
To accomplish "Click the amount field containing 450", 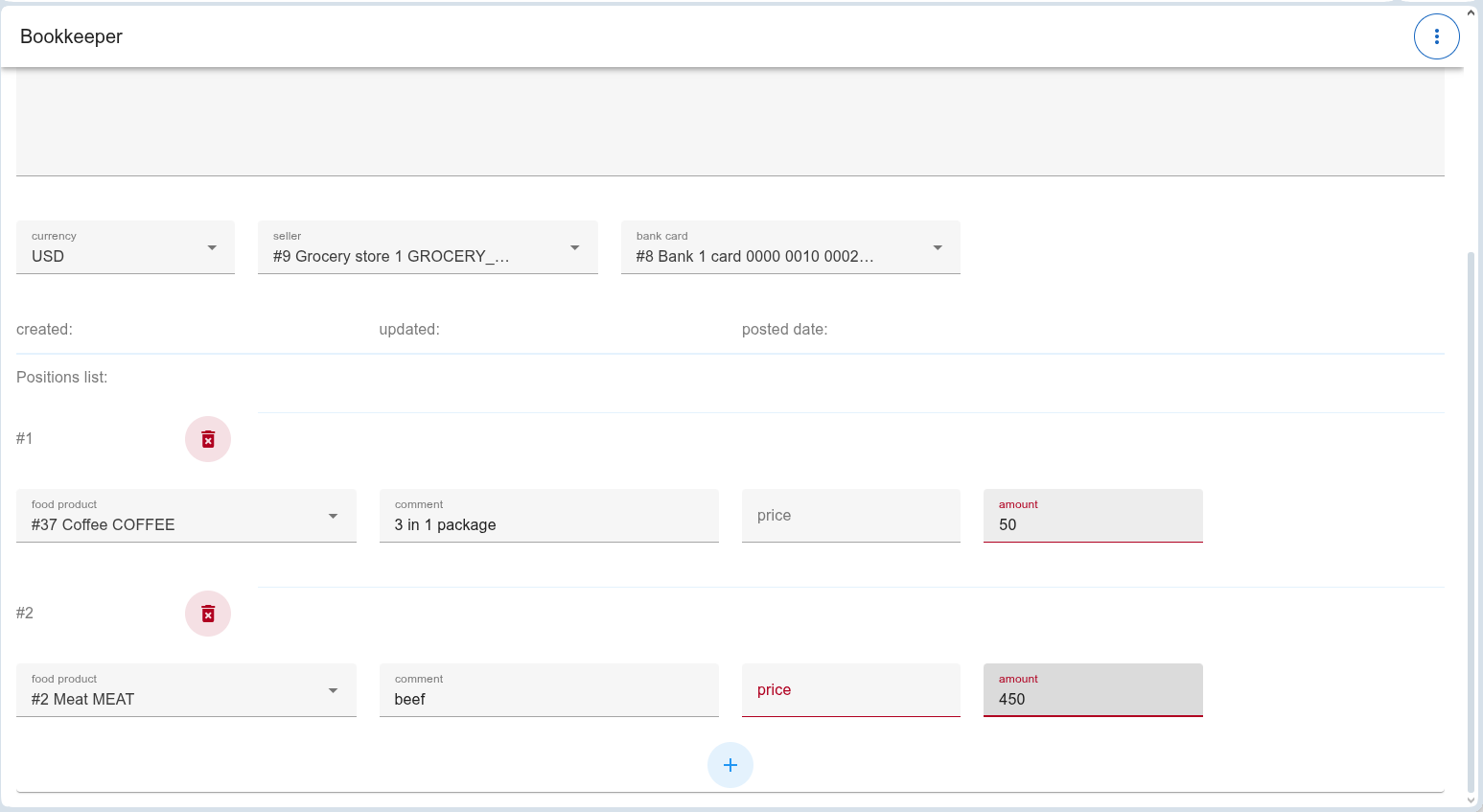I will tap(1092, 691).
